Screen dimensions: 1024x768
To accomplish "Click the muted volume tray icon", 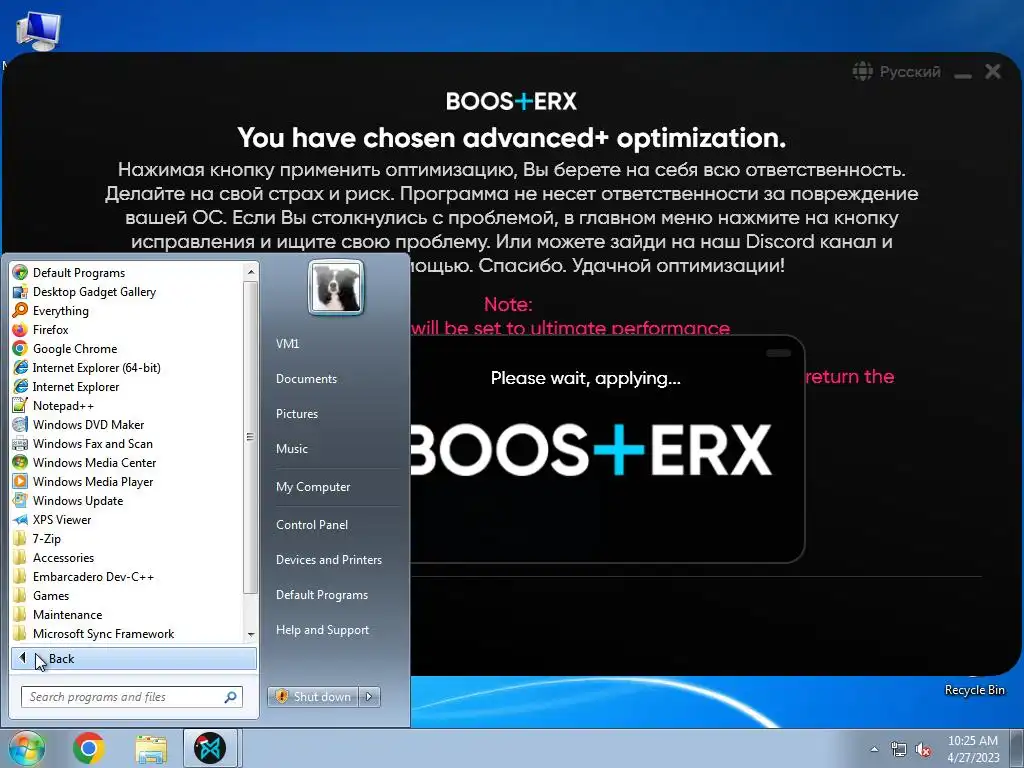I will [x=923, y=749].
